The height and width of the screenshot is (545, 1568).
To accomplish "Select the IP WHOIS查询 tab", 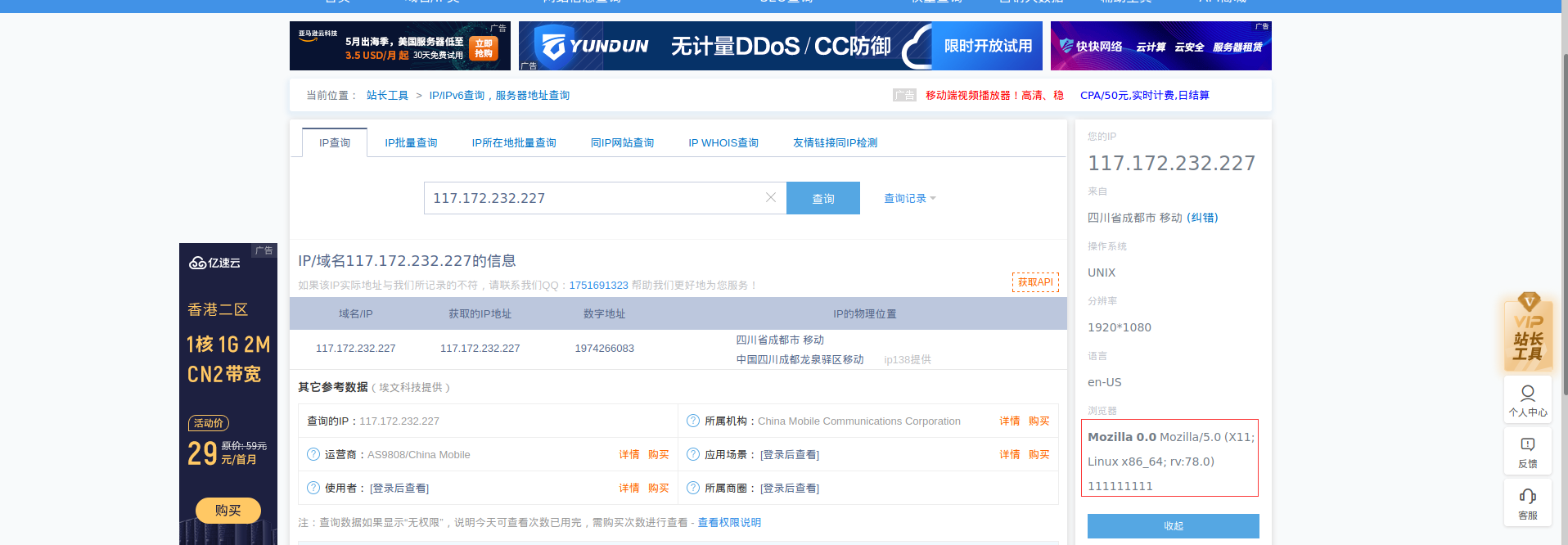I will click(723, 142).
